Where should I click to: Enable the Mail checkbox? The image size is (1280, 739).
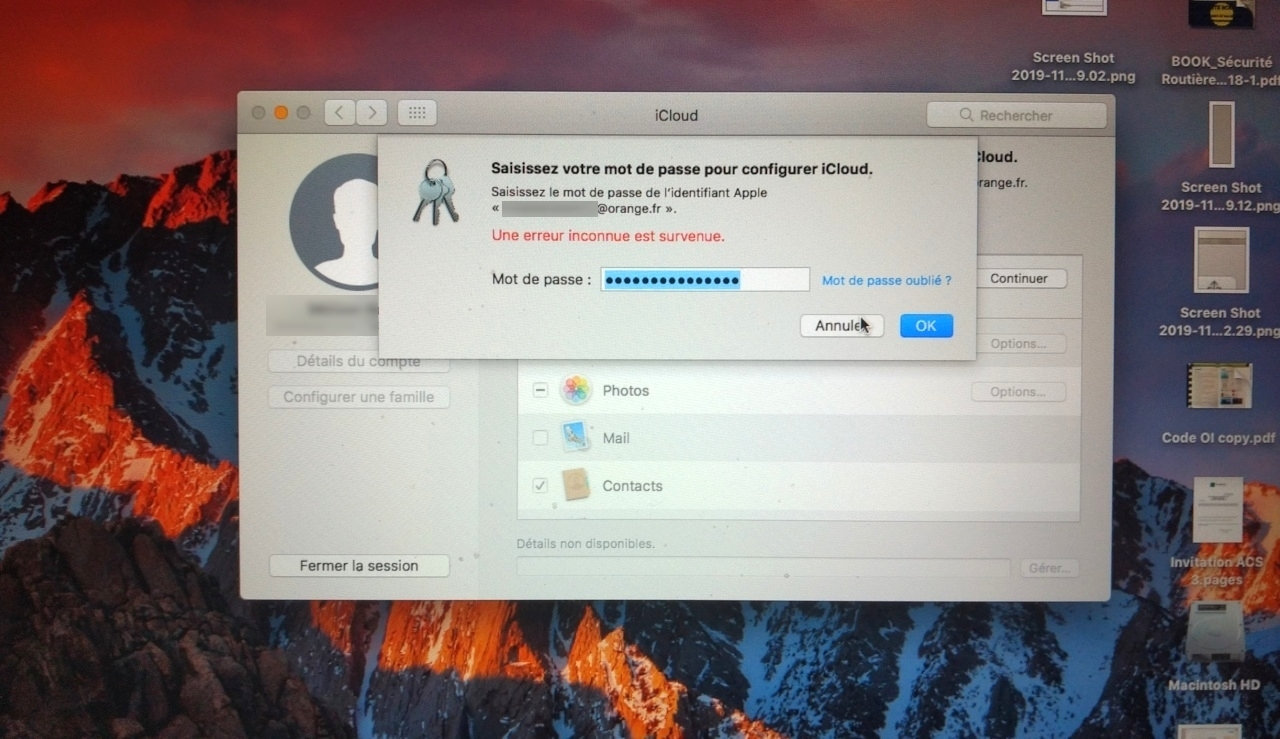pos(540,438)
